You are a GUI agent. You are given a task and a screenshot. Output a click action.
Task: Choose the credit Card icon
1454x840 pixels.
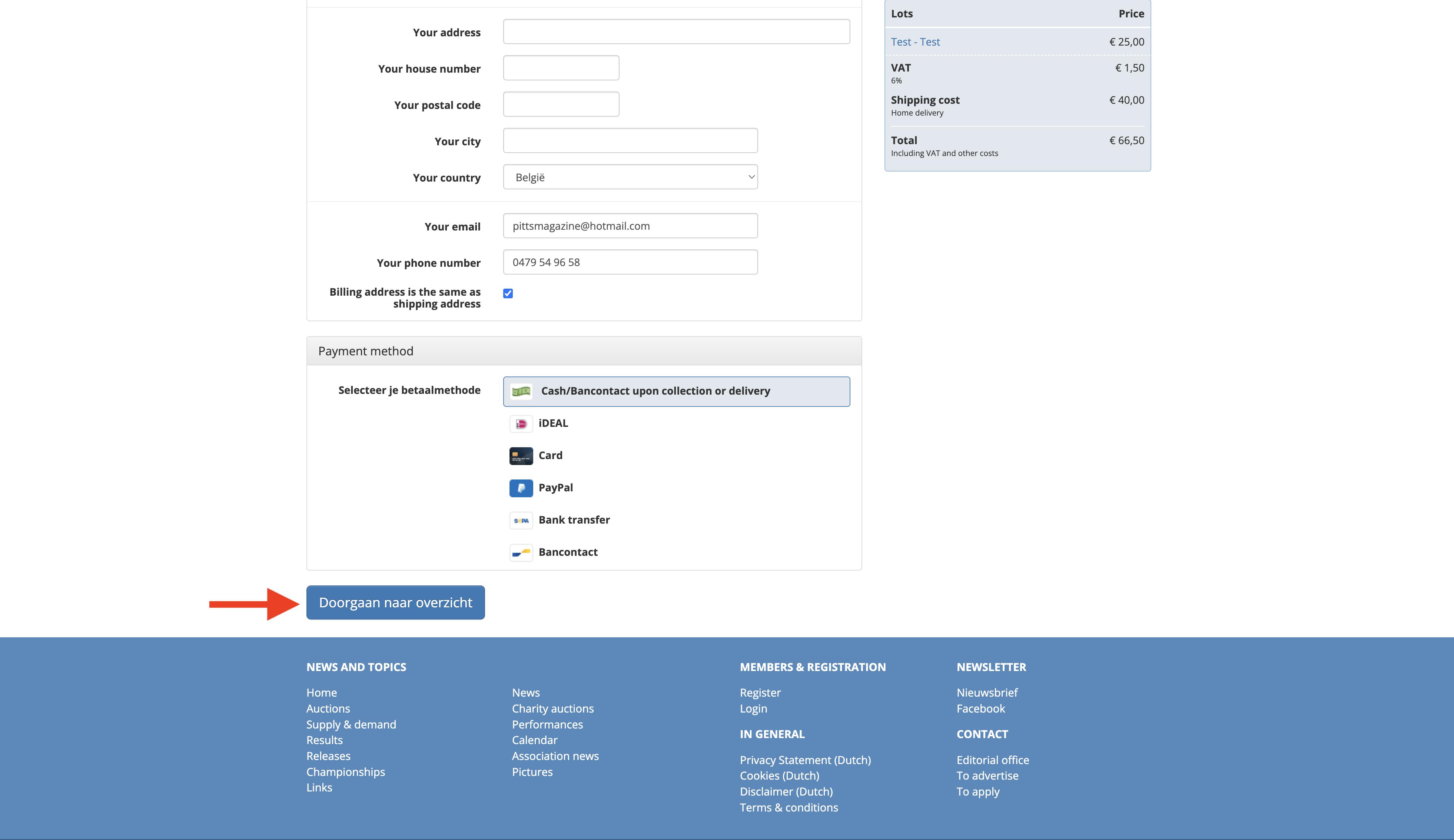pos(521,456)
